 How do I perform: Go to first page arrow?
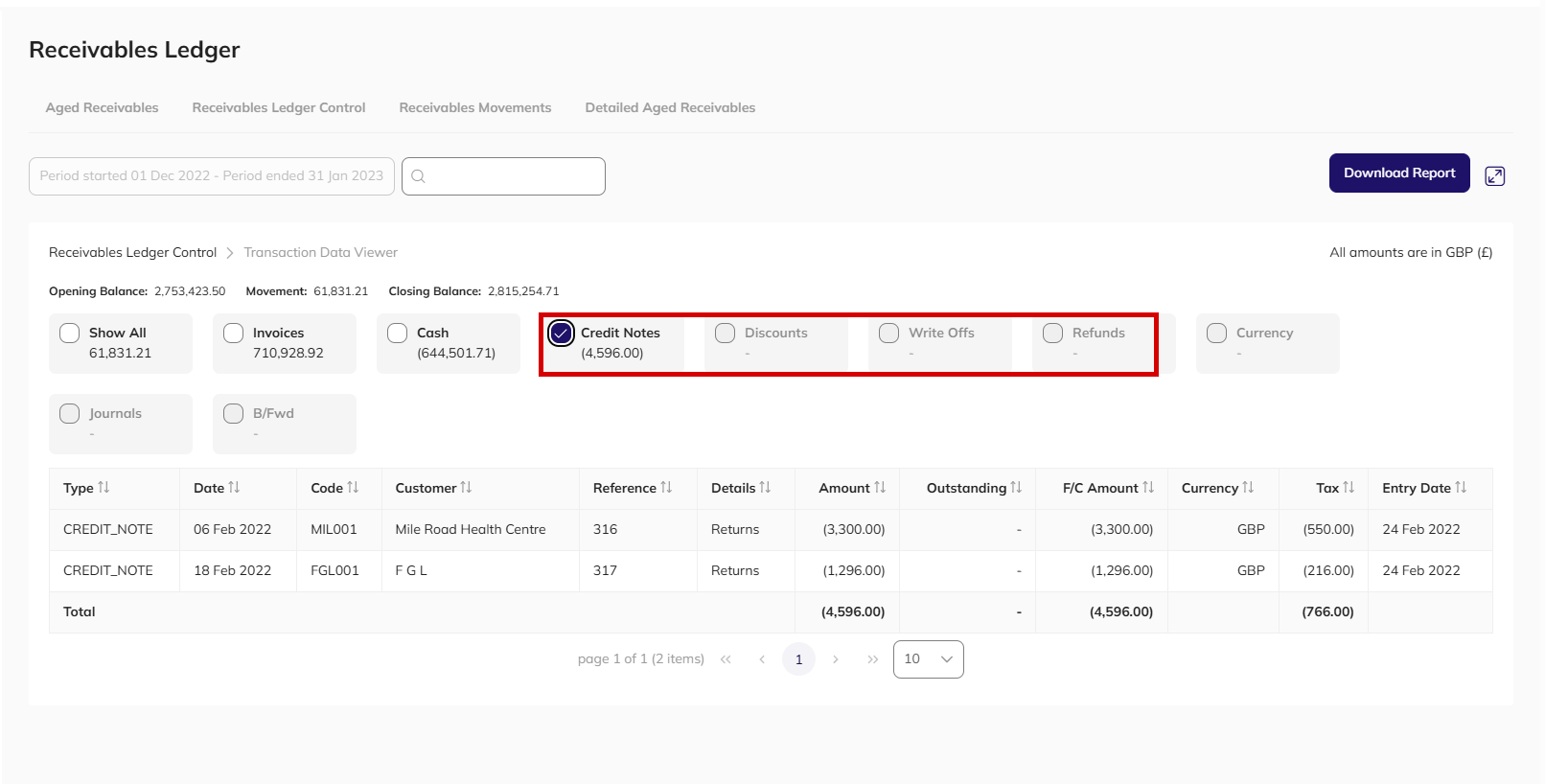click(726, 659)
